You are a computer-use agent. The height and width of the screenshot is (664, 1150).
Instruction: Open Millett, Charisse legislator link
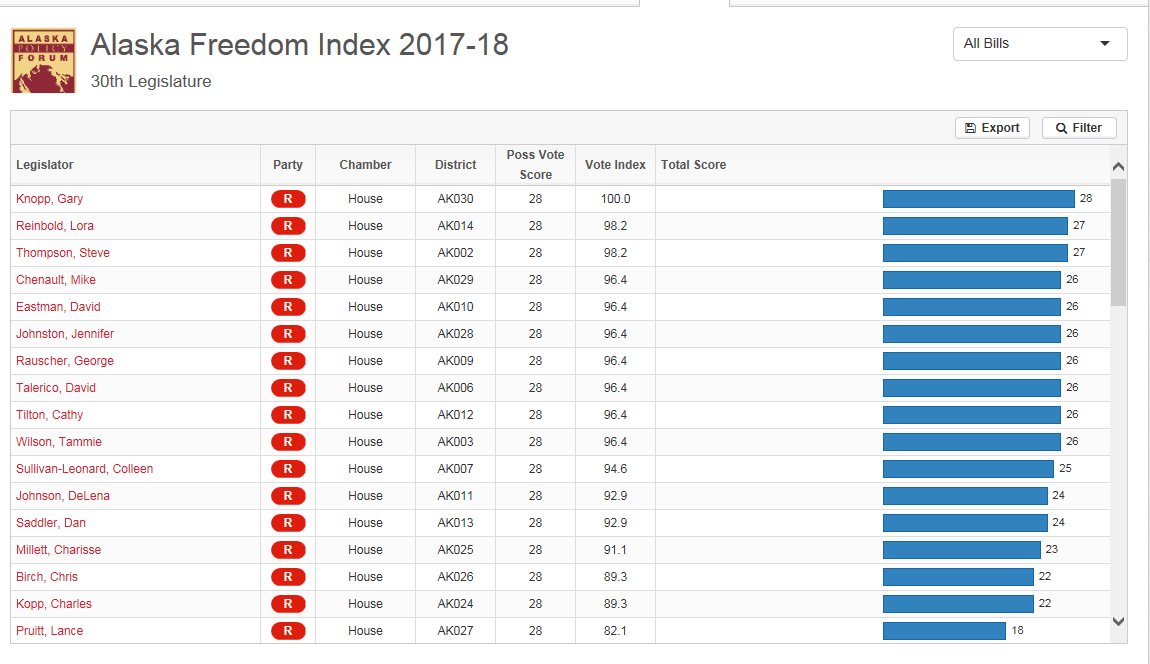(x=59, y=550)
